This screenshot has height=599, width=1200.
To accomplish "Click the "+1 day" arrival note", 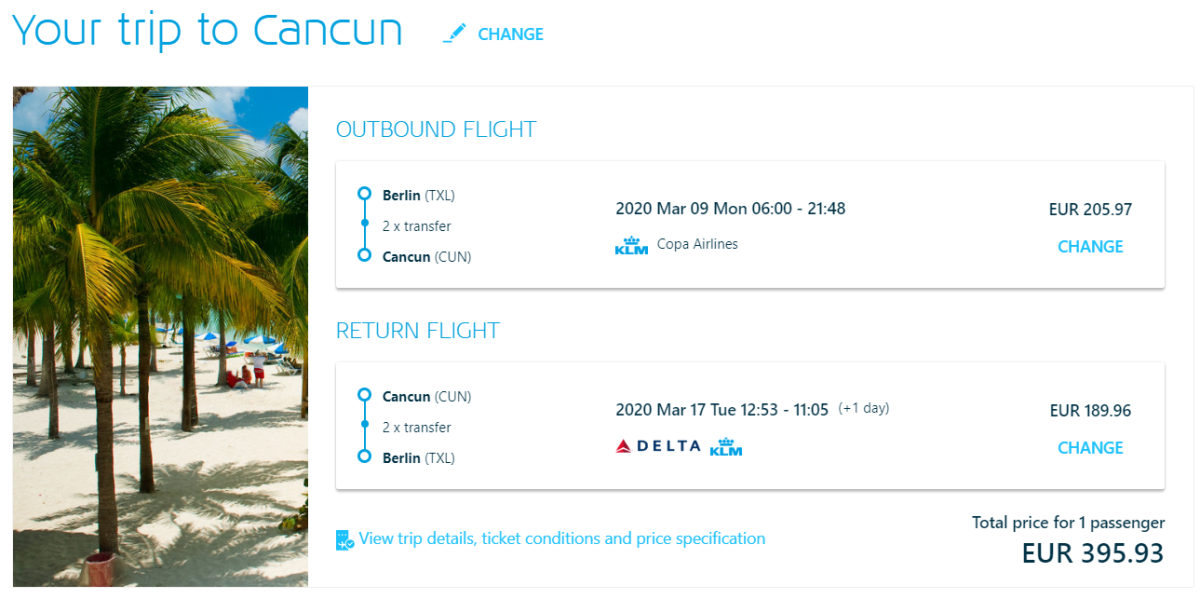I will click(x=863, y=408).
